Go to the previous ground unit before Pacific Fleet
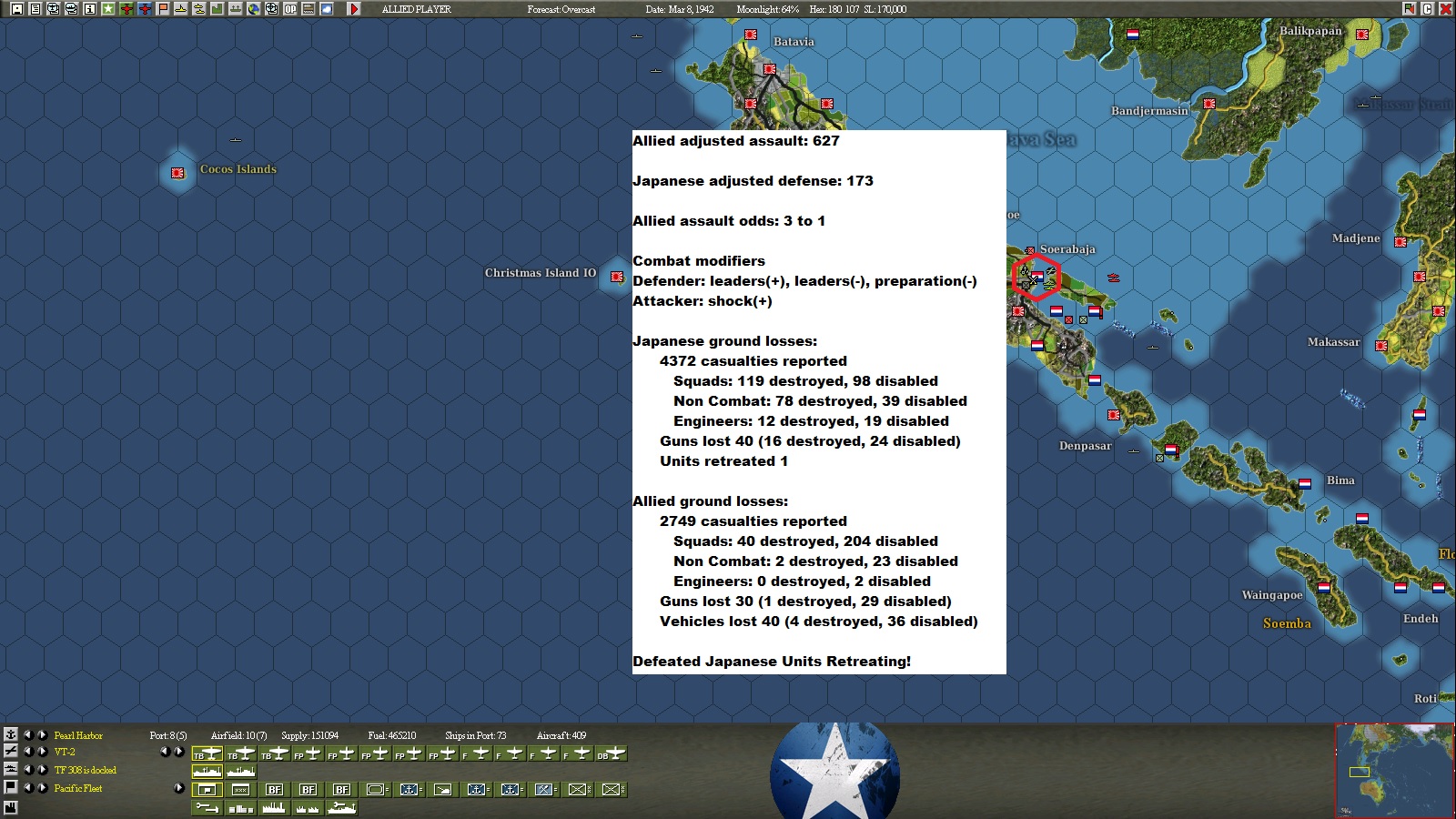 click(x=27, y=787)
